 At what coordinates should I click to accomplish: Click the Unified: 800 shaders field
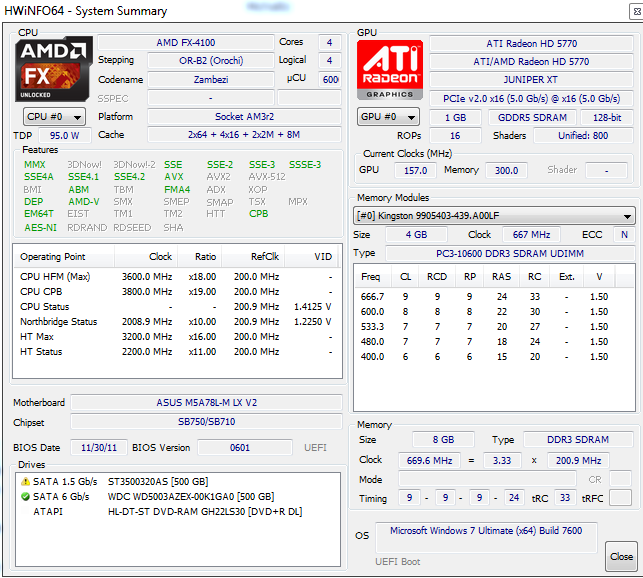(583, 136)
